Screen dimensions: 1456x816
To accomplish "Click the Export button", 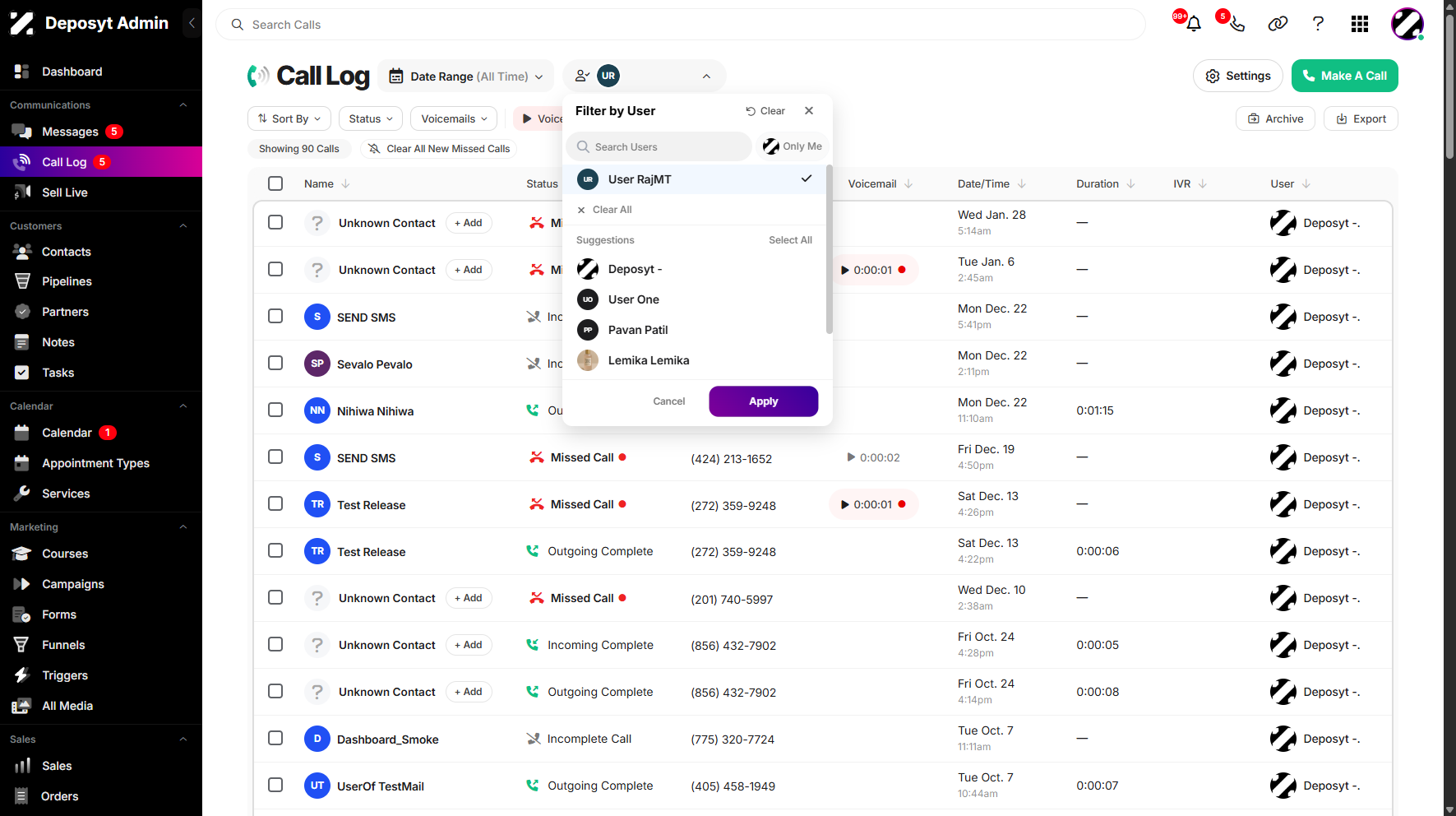I will pos(1361,118).
